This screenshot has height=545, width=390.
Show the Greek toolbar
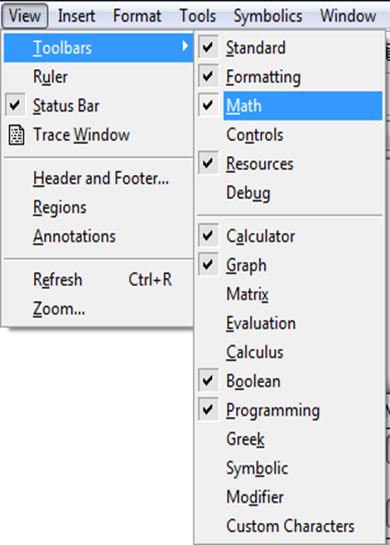point(290,439)
